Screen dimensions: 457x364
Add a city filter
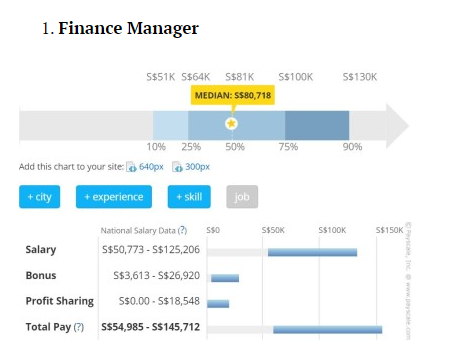40,197
